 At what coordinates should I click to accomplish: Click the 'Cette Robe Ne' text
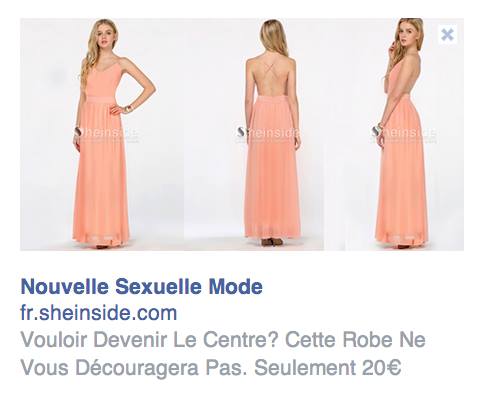pos(355,340)
